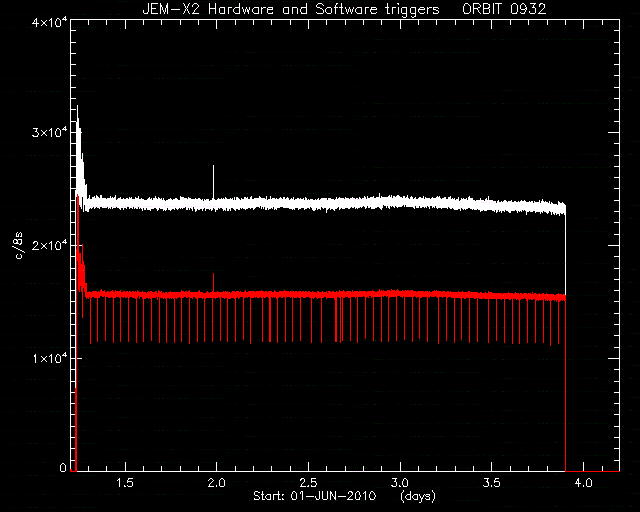640x512 pixels.
Task: Click the y-axis label c/8s
Action: click(19, 245)
